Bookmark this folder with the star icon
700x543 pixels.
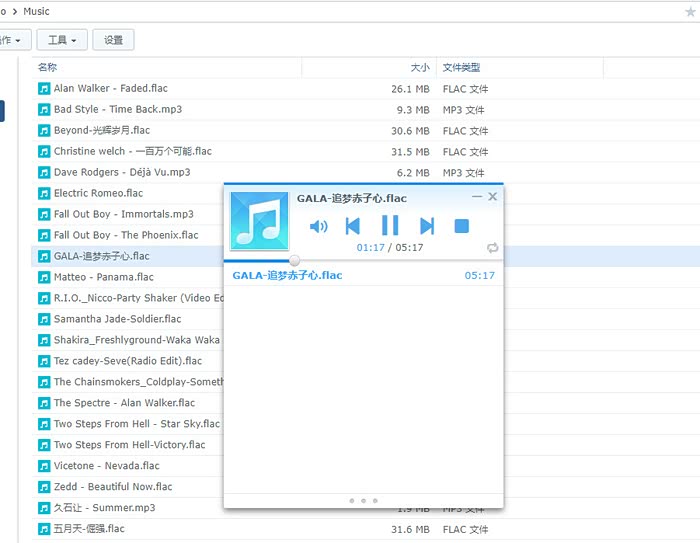tap(690, 12)
